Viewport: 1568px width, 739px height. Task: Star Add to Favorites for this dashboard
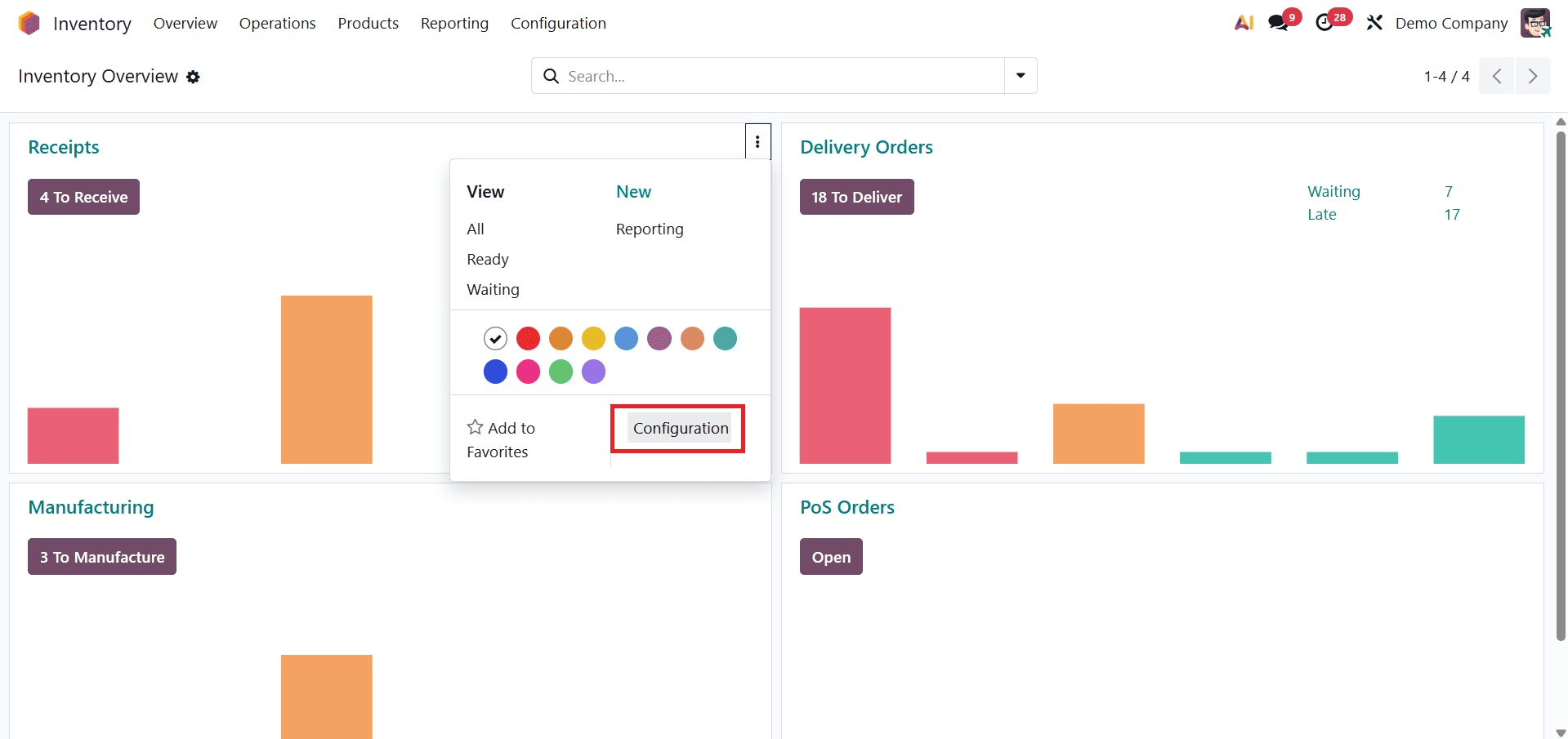point(475,426)
